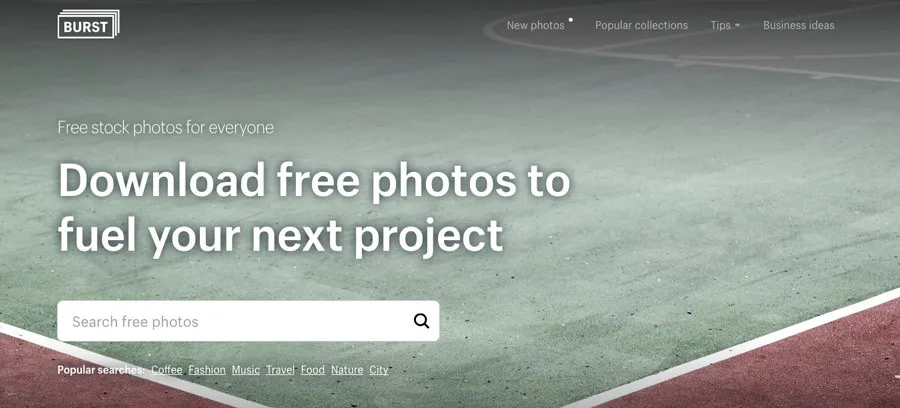Open the Tips menu
This screenshot has width=900, height=408.
(x=725, y=25)
